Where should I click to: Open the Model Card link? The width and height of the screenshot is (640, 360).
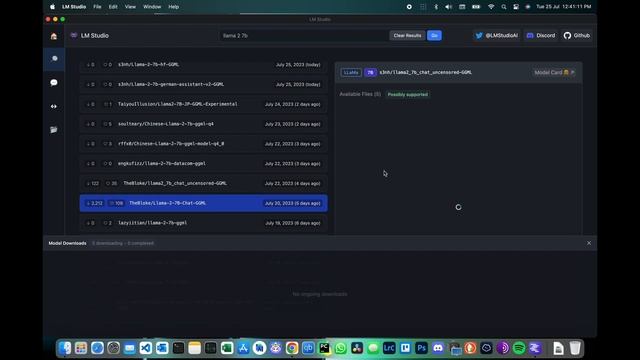point(554,72)
